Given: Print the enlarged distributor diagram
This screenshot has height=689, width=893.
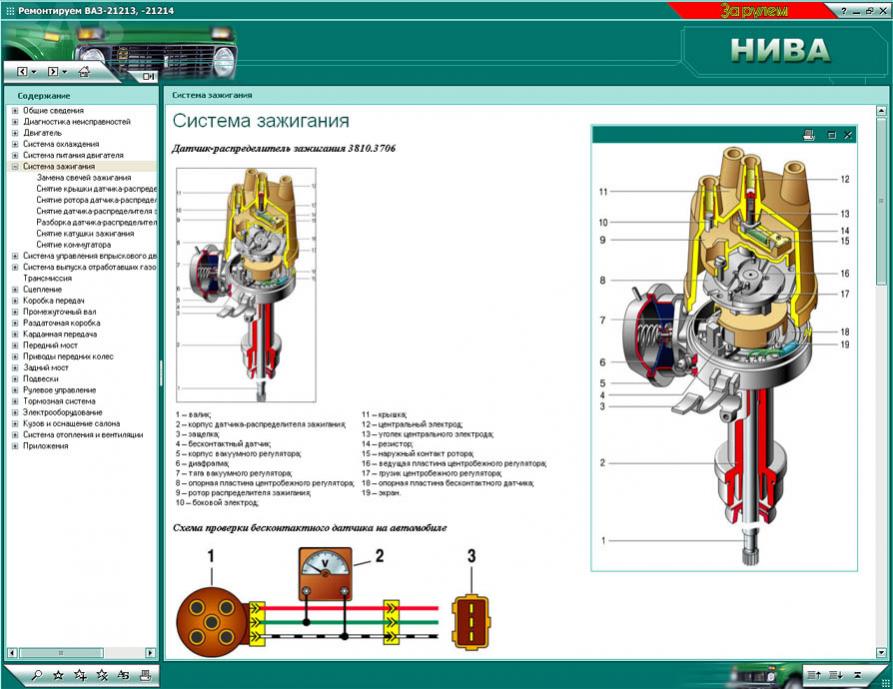Looking at the screenshot, I should [808, 135].
